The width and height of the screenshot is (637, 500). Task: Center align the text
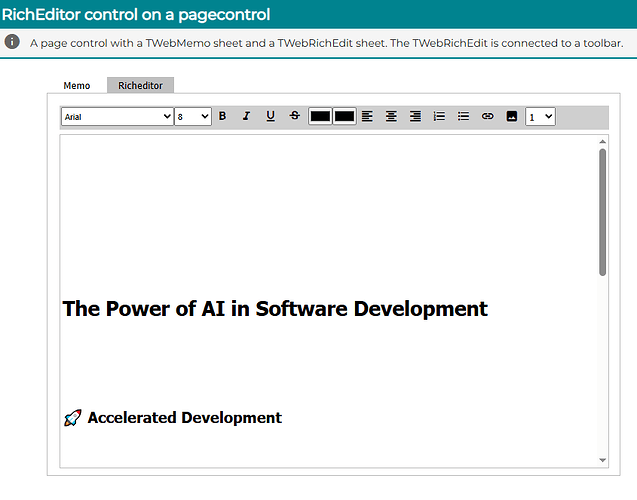point(391,116)
